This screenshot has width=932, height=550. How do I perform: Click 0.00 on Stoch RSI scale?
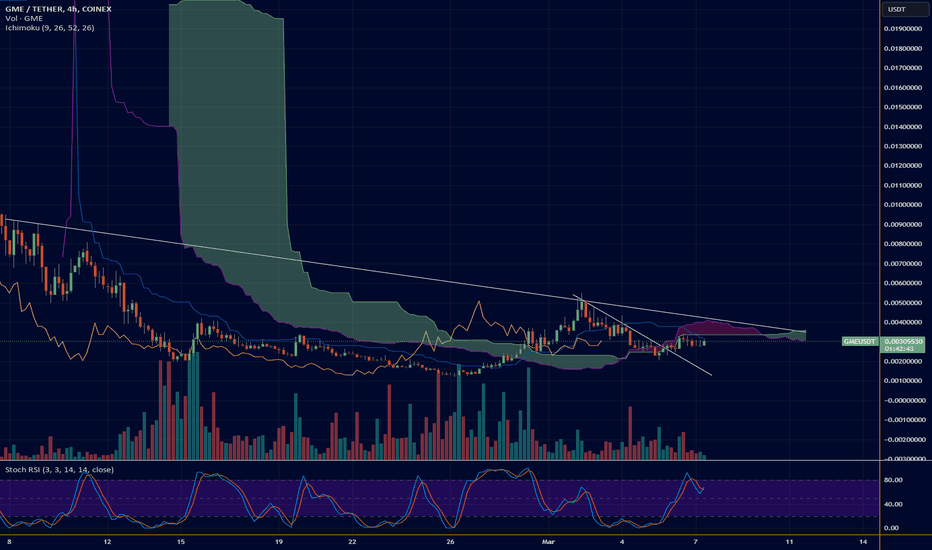click(892, 528)
